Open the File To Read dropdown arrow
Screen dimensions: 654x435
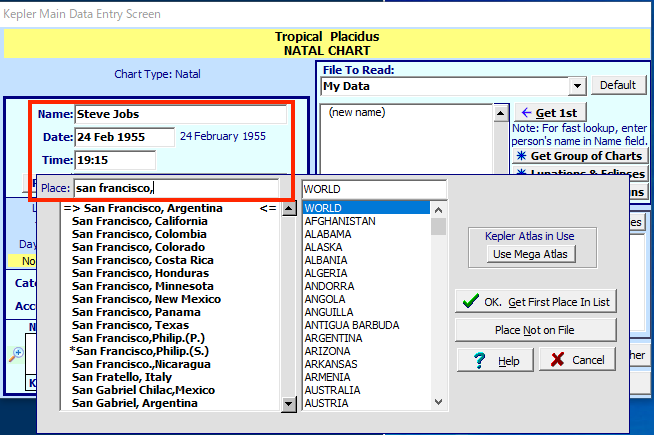click(x=577, y=86)
